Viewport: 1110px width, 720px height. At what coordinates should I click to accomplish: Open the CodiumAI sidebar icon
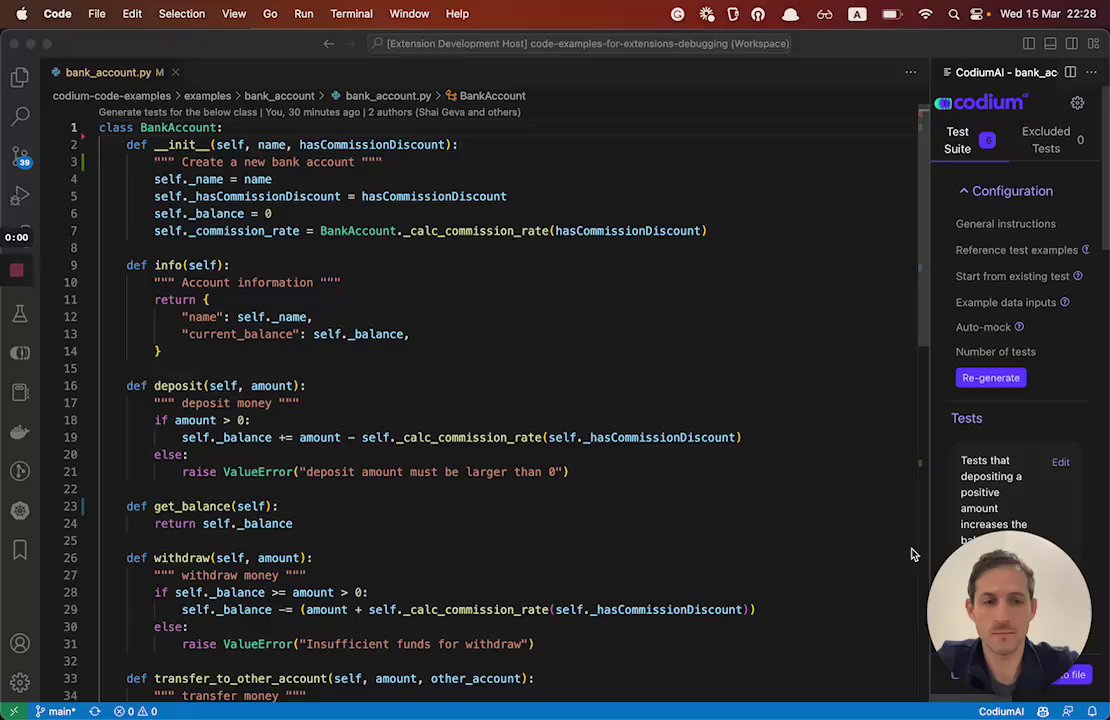[20, 353]
